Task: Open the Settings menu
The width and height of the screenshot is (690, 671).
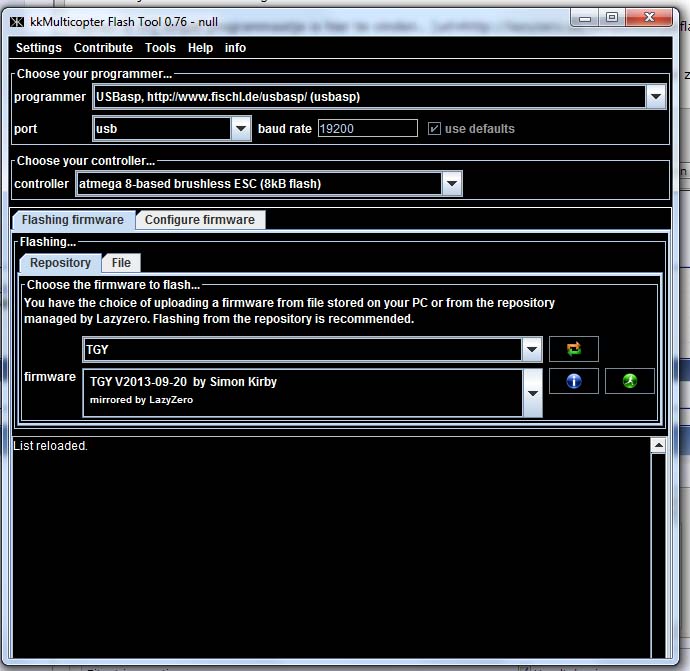Action: point(39,48)
